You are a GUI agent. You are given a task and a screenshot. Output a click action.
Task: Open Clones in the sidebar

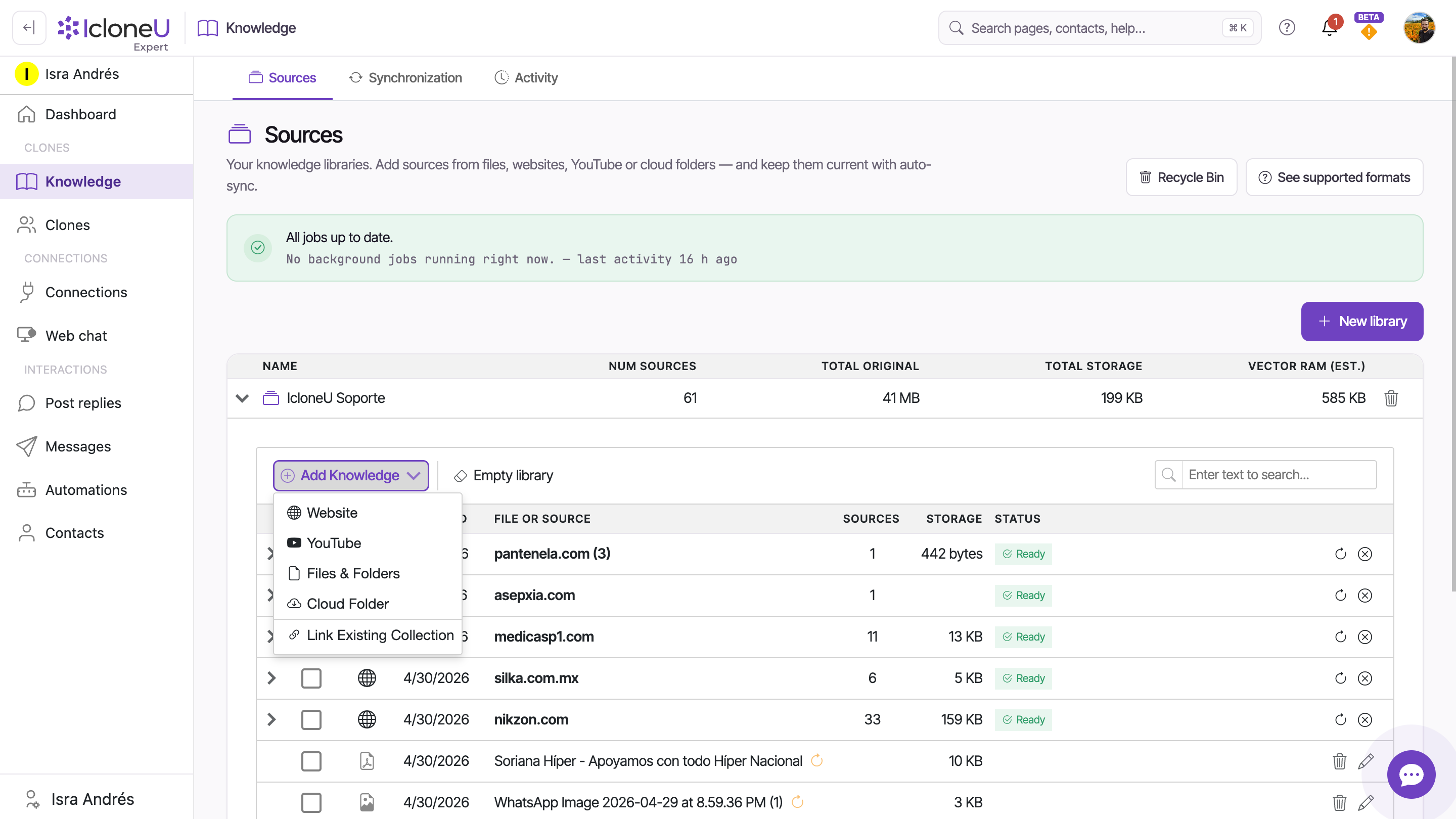click(97, 225)
